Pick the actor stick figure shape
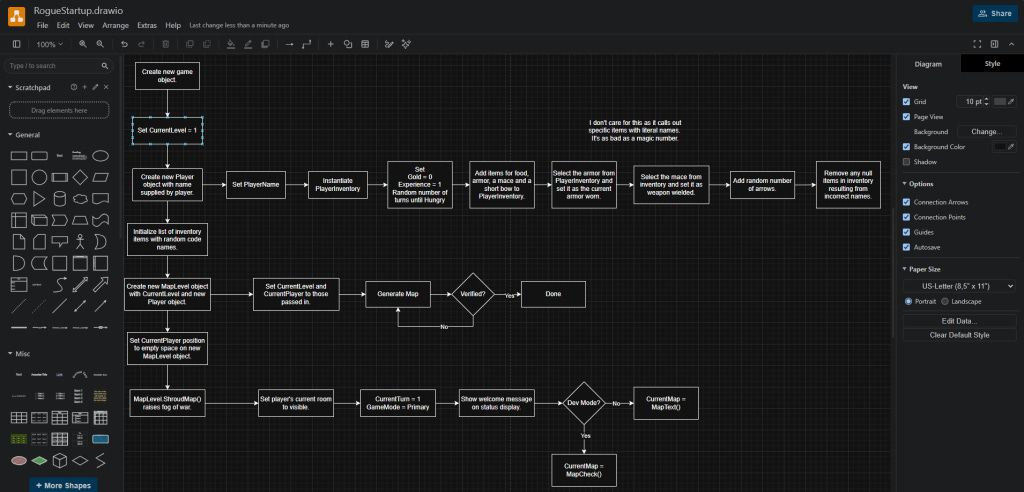The height and width of the screenshot is (492, 1024). tap(80, 242)
